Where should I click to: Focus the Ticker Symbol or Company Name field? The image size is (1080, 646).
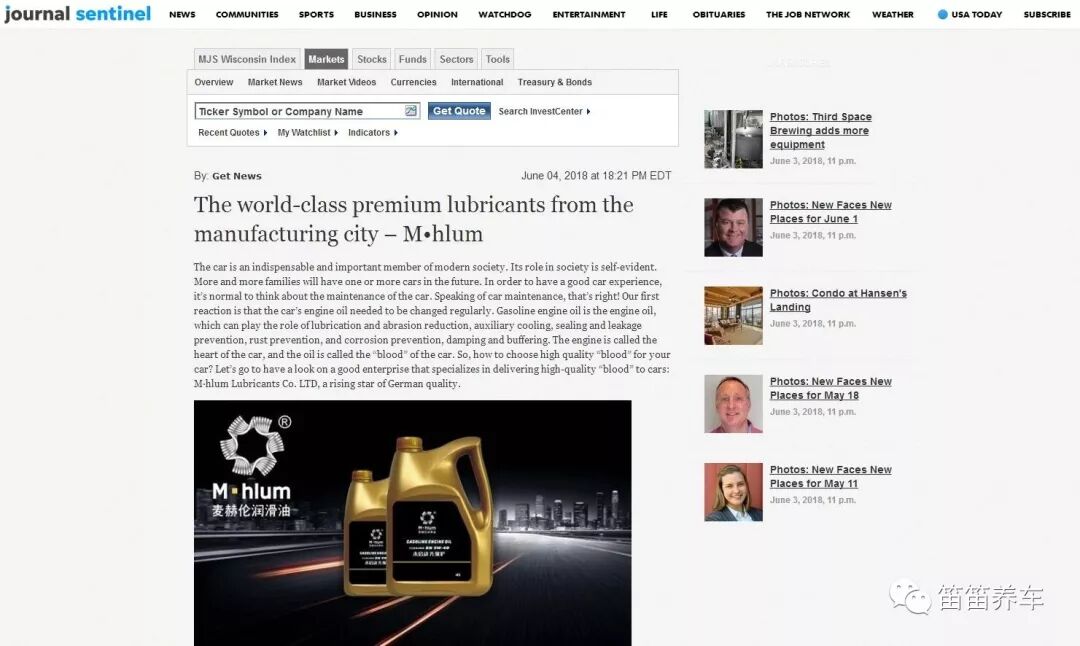tap(307, 111)
